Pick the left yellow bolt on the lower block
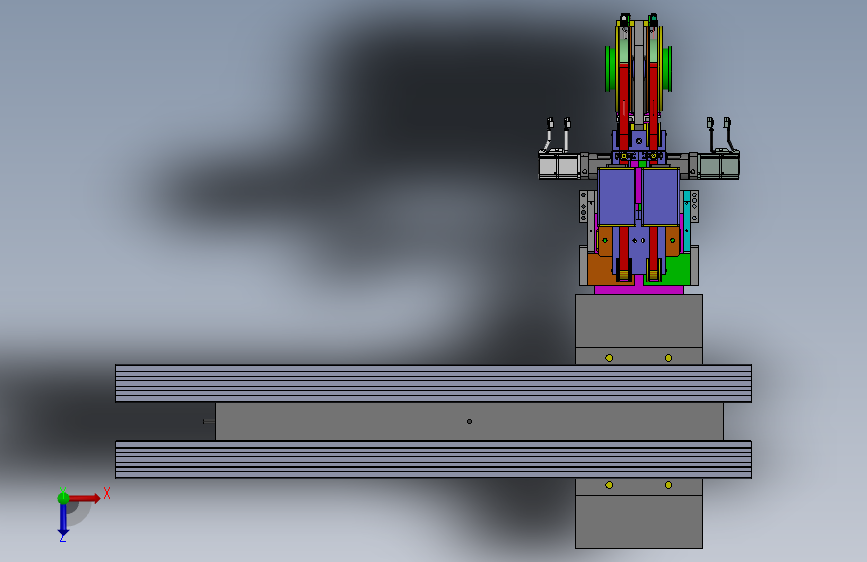 609,485
